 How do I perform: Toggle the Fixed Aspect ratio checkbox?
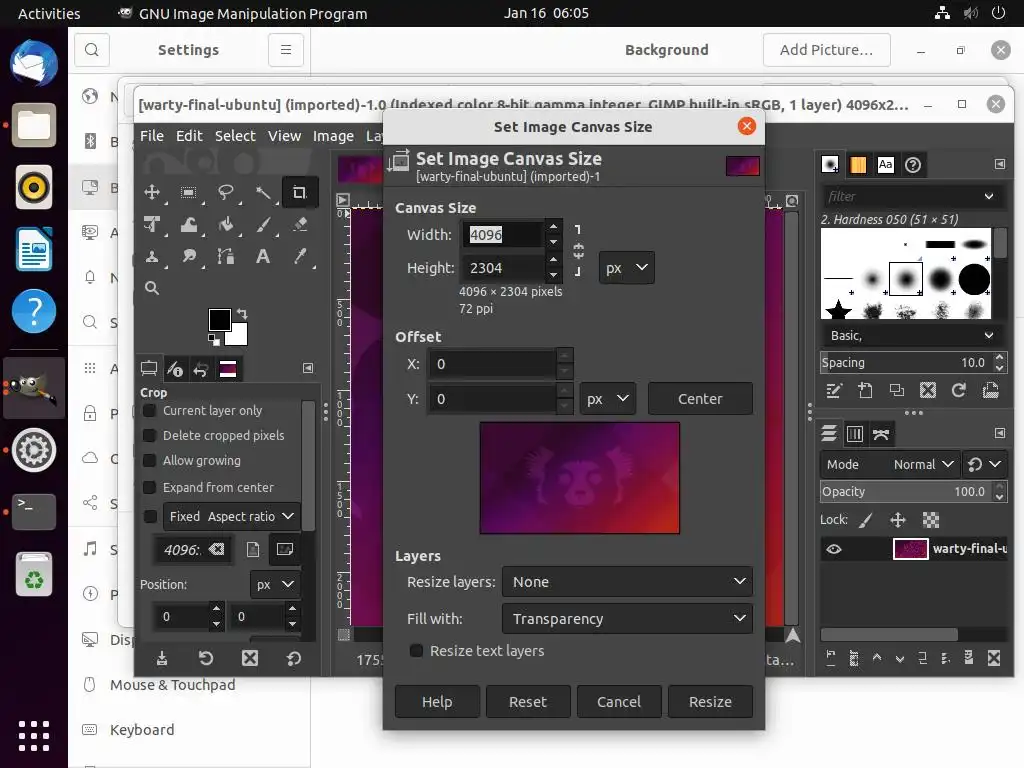[150, 517]
